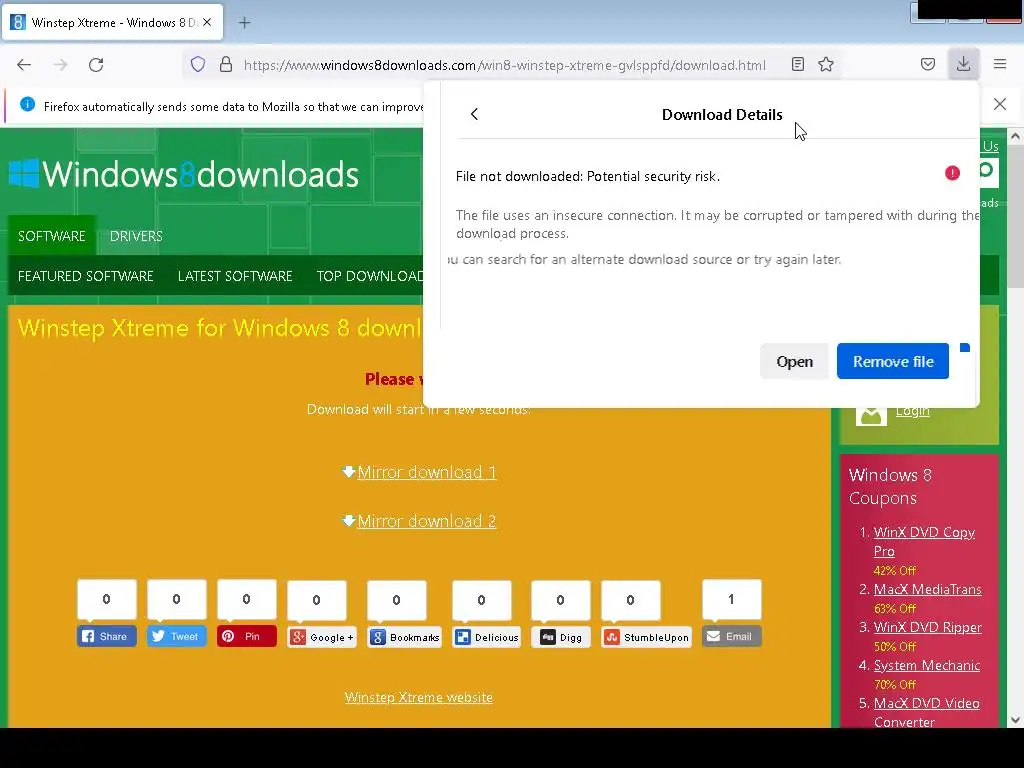Click the '42% Off' coupon text
The image size is (1024, 768).
895,570
